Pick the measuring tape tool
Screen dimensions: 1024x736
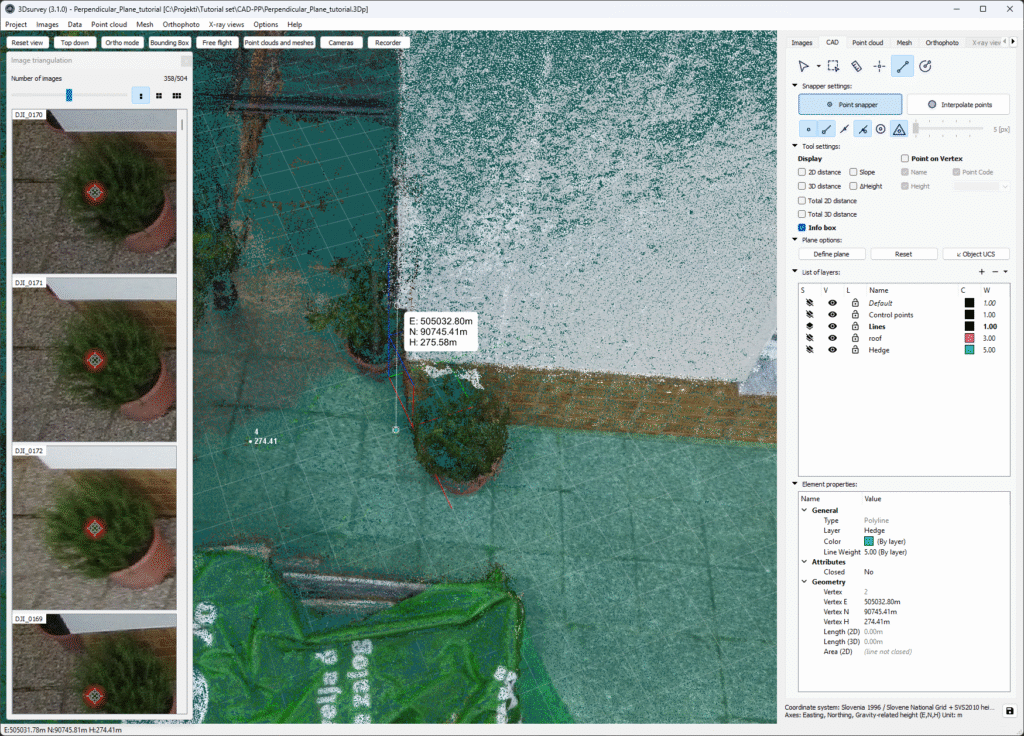pos(856,66)
